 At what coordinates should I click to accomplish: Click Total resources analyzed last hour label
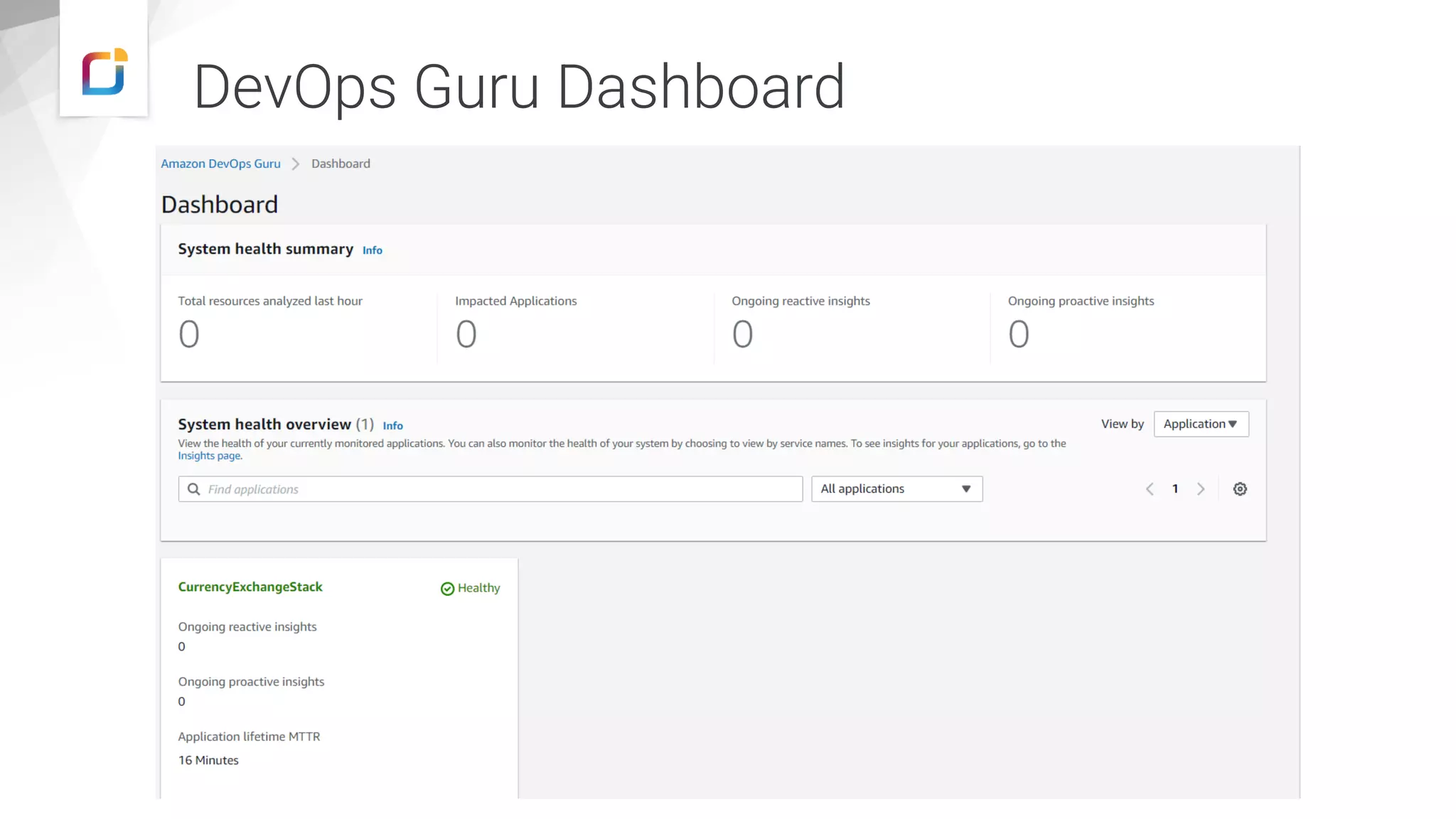click(270, 301)
